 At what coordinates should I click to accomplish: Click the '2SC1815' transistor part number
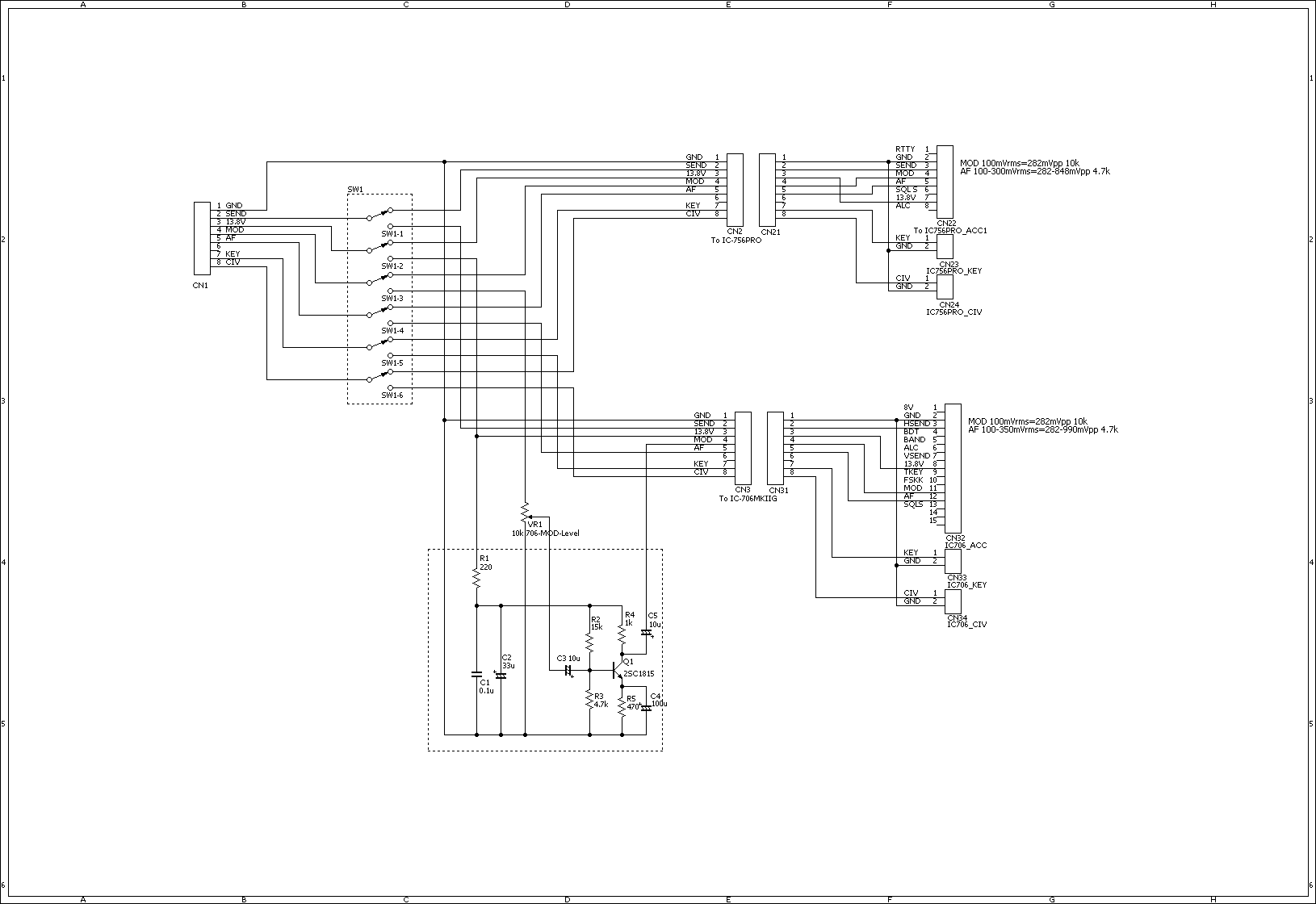pyautogui.click(x=639, y=674)
